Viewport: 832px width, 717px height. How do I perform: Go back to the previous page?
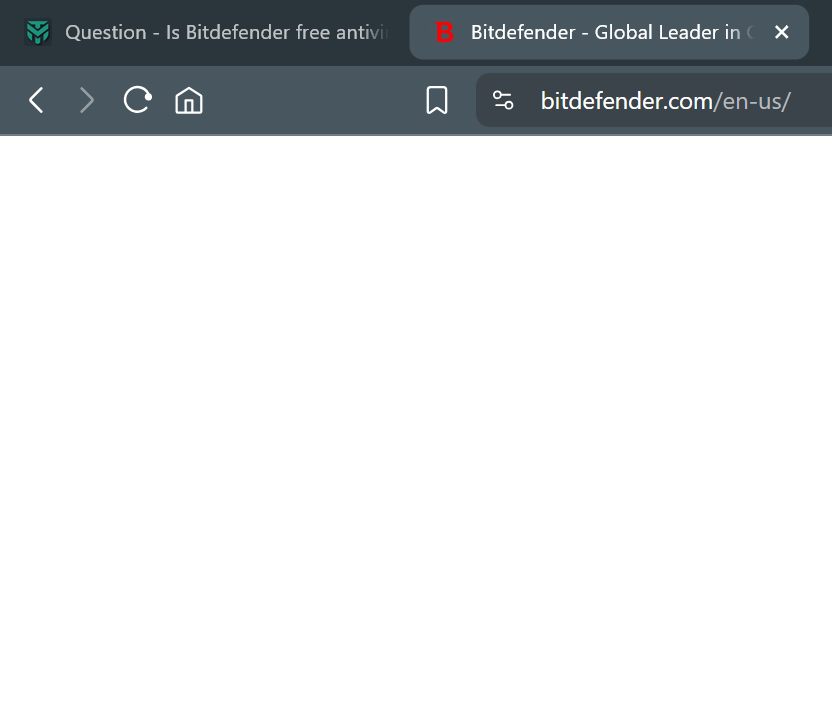(36, 100)
